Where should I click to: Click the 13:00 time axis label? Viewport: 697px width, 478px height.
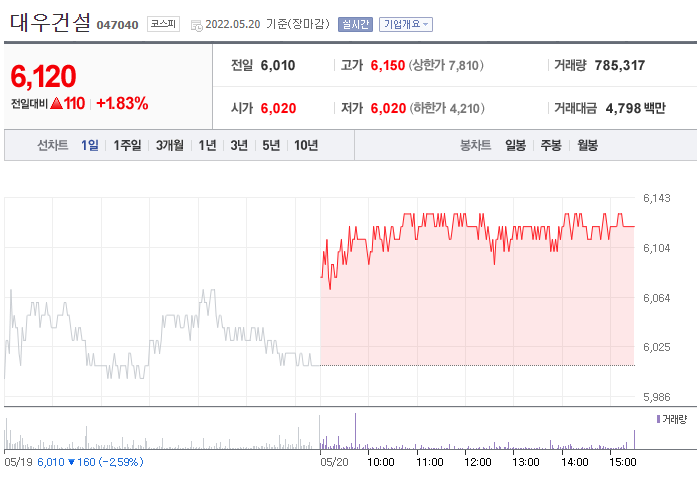tap(526, 462)
